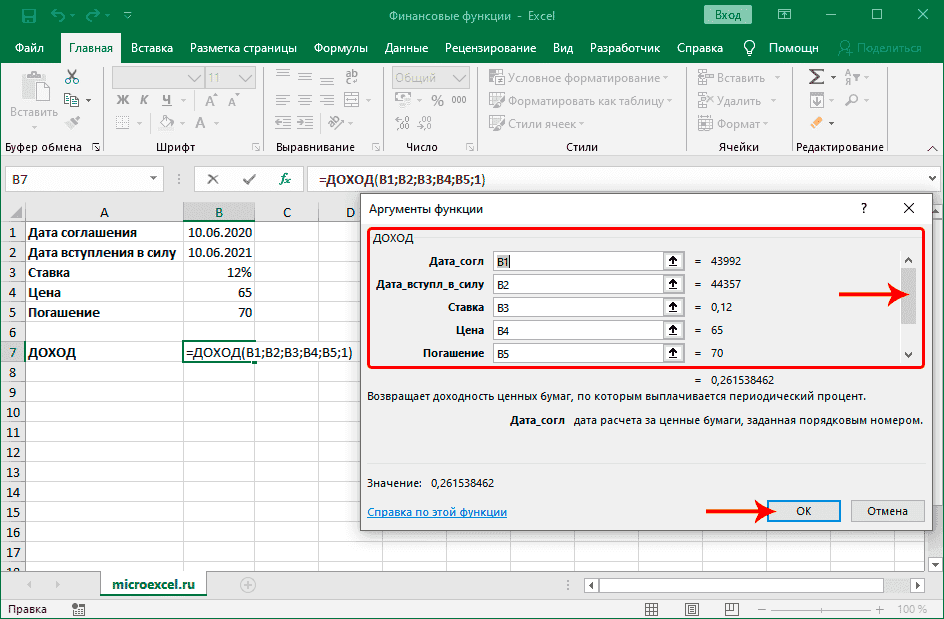Expand the Name Box dropdown arrow

tap(153, 179)
